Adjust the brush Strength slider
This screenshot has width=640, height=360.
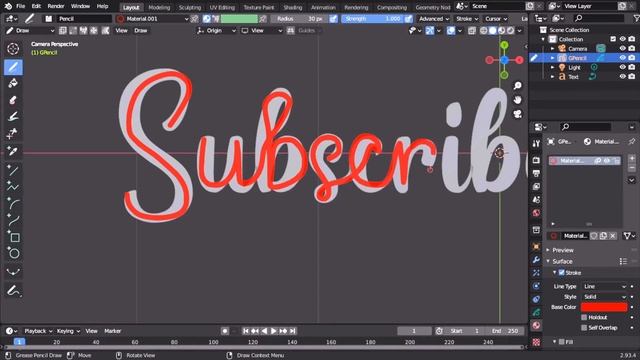click(372, 19)
